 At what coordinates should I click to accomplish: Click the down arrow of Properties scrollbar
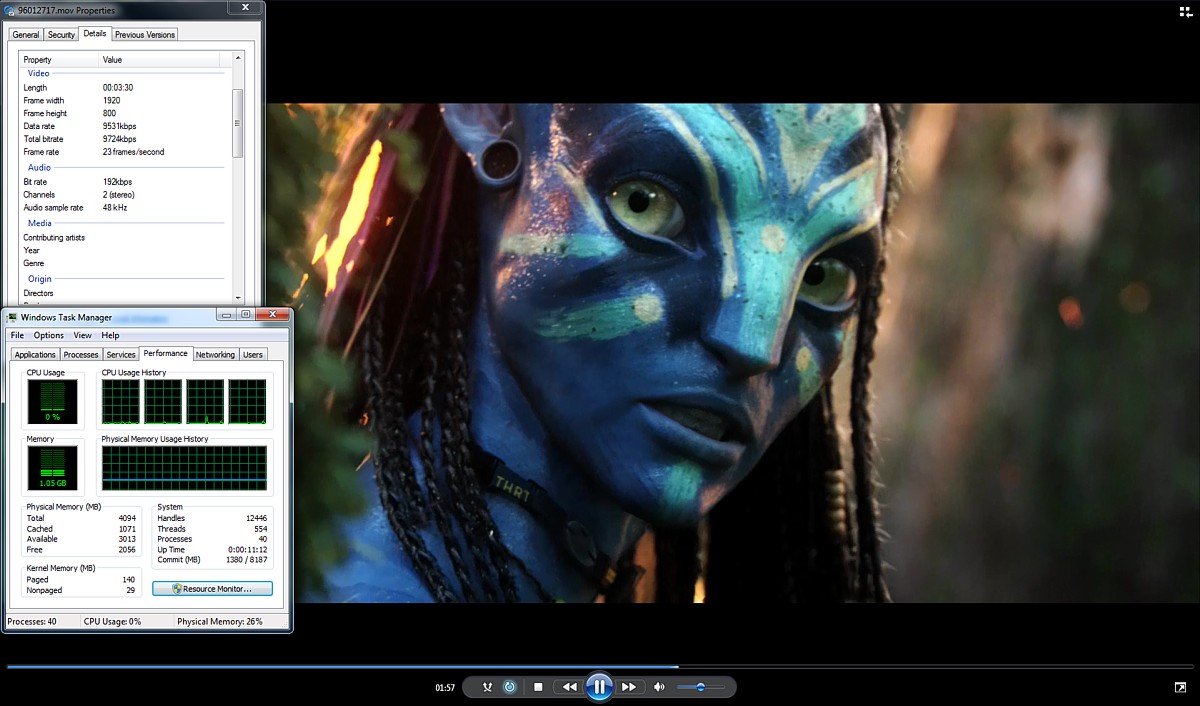(238, 297)
